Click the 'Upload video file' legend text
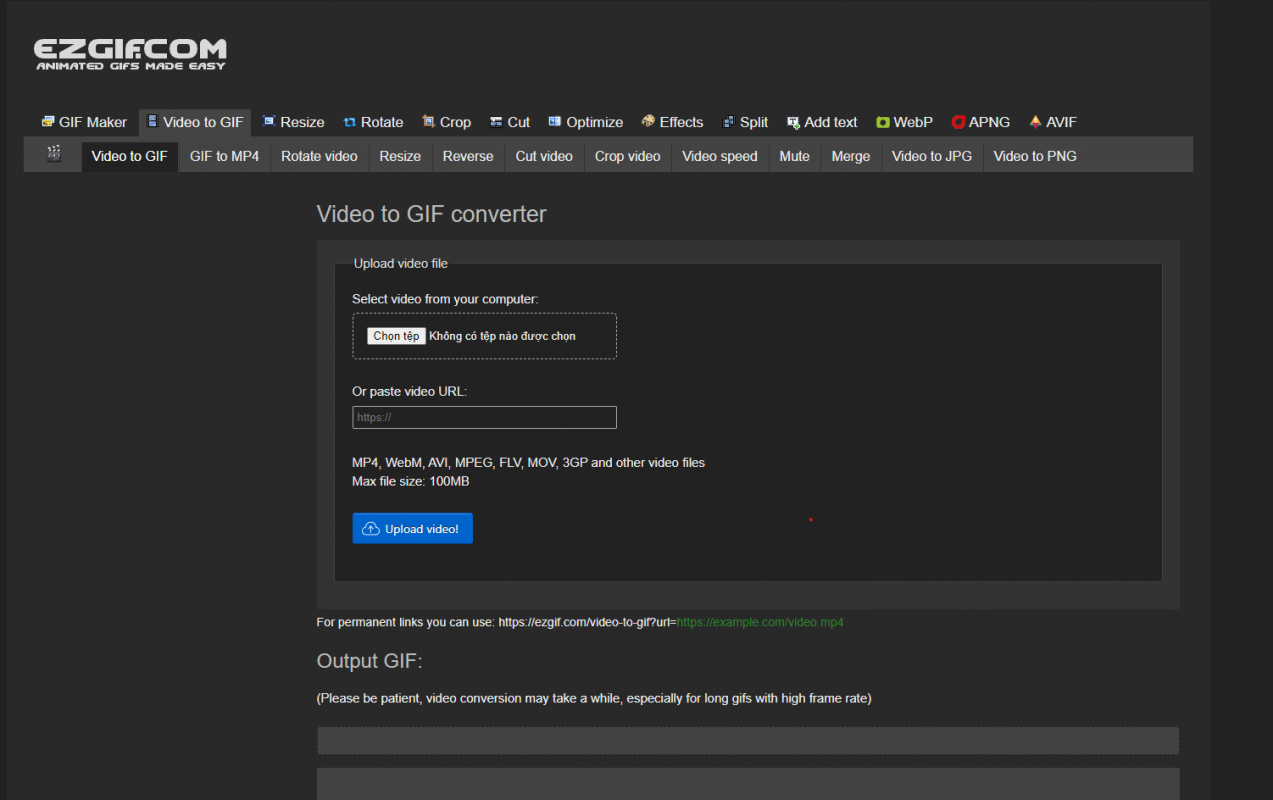The width and height of the screenshot is (1273, 800). (x=401, y=264)
